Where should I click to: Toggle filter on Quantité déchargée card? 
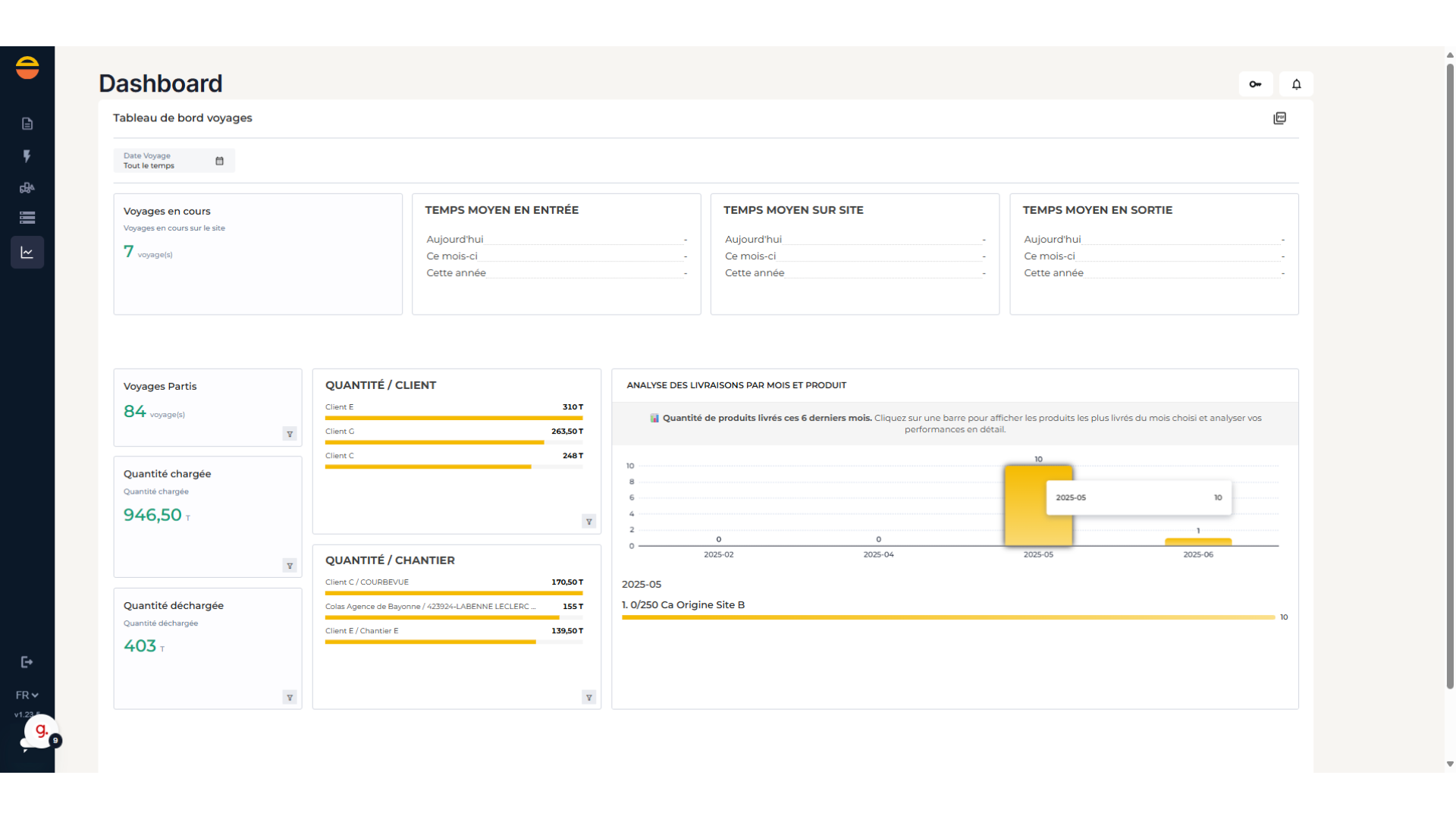click(290, 698)
